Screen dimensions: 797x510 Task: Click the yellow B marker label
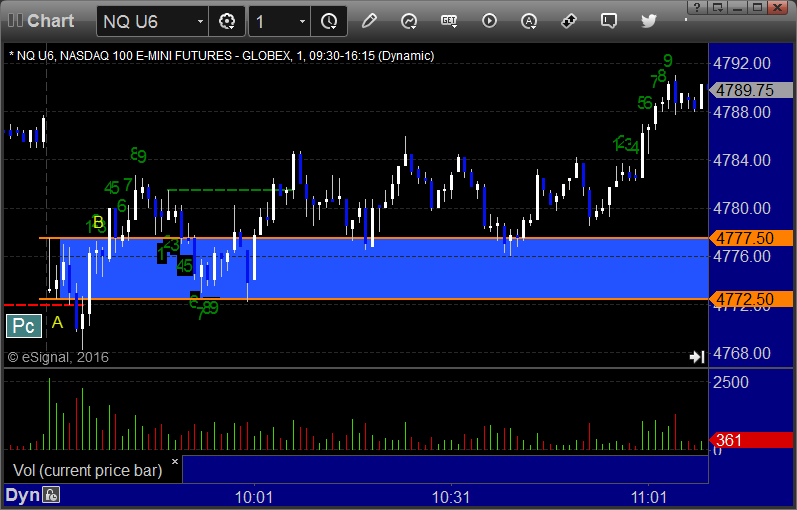coord(98,222)
